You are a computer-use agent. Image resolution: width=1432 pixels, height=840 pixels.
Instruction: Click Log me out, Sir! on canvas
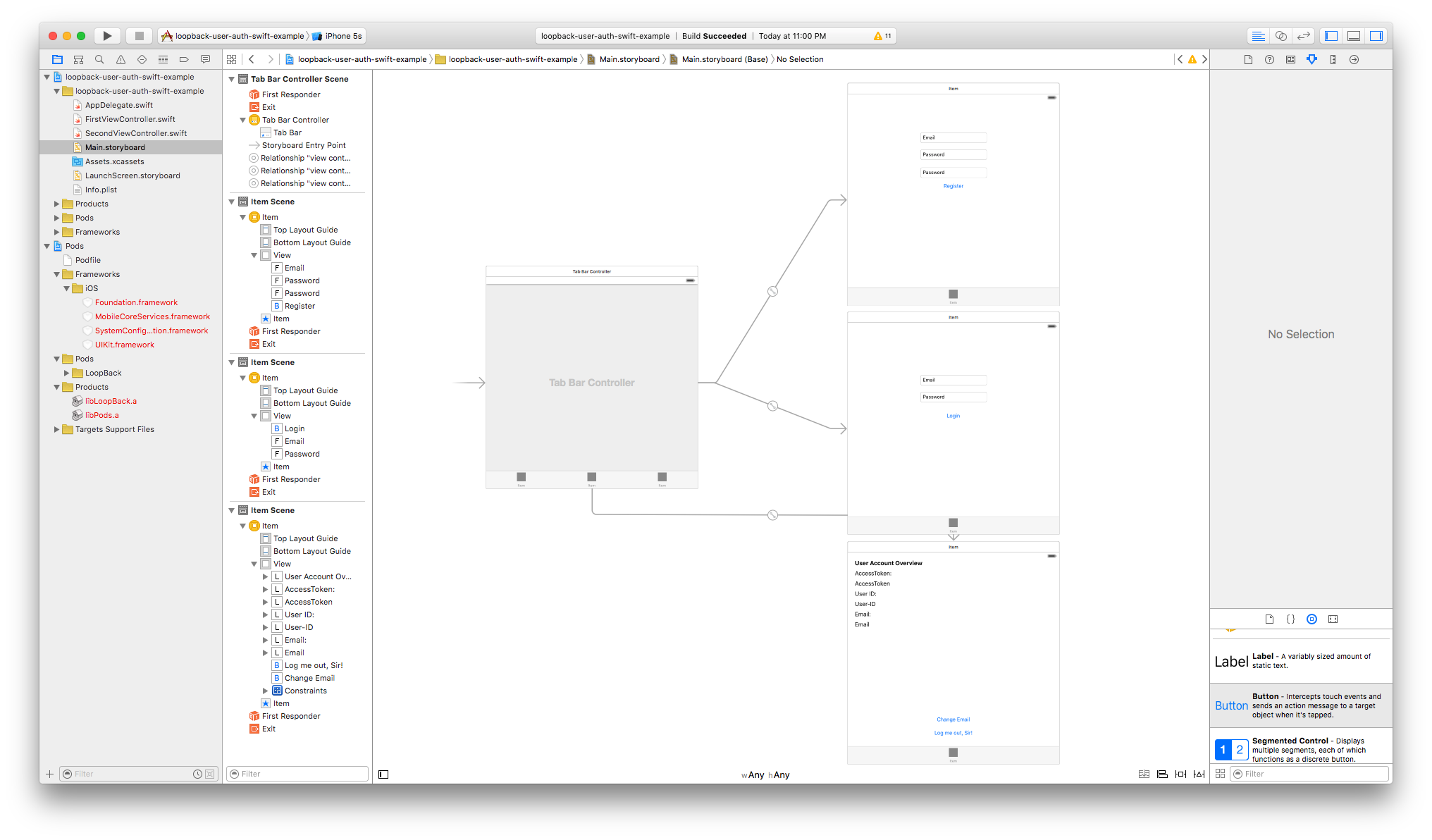953,733
